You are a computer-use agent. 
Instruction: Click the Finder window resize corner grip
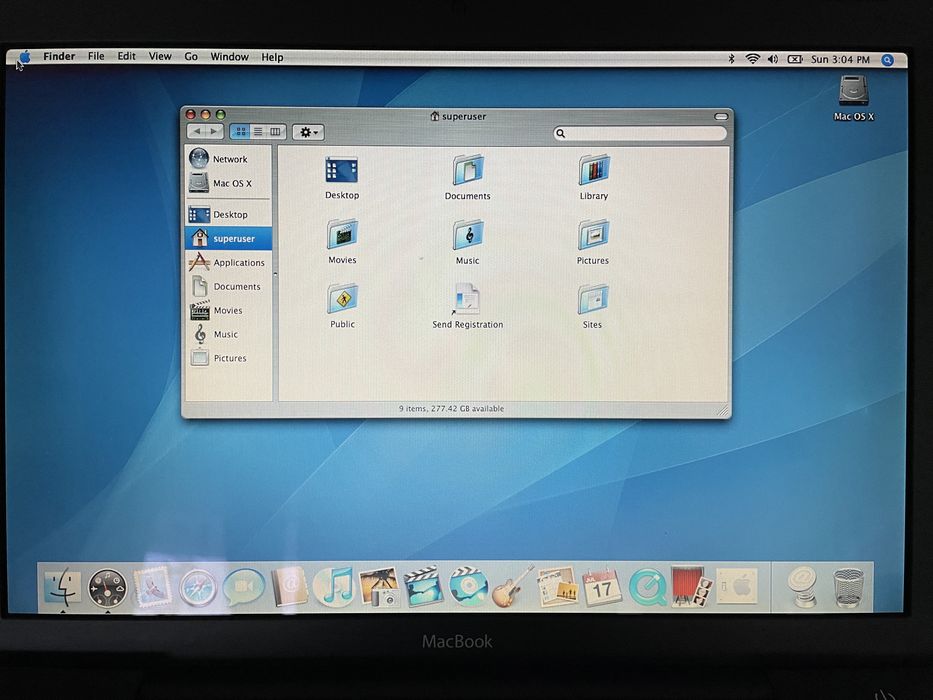tap(722, 410)
